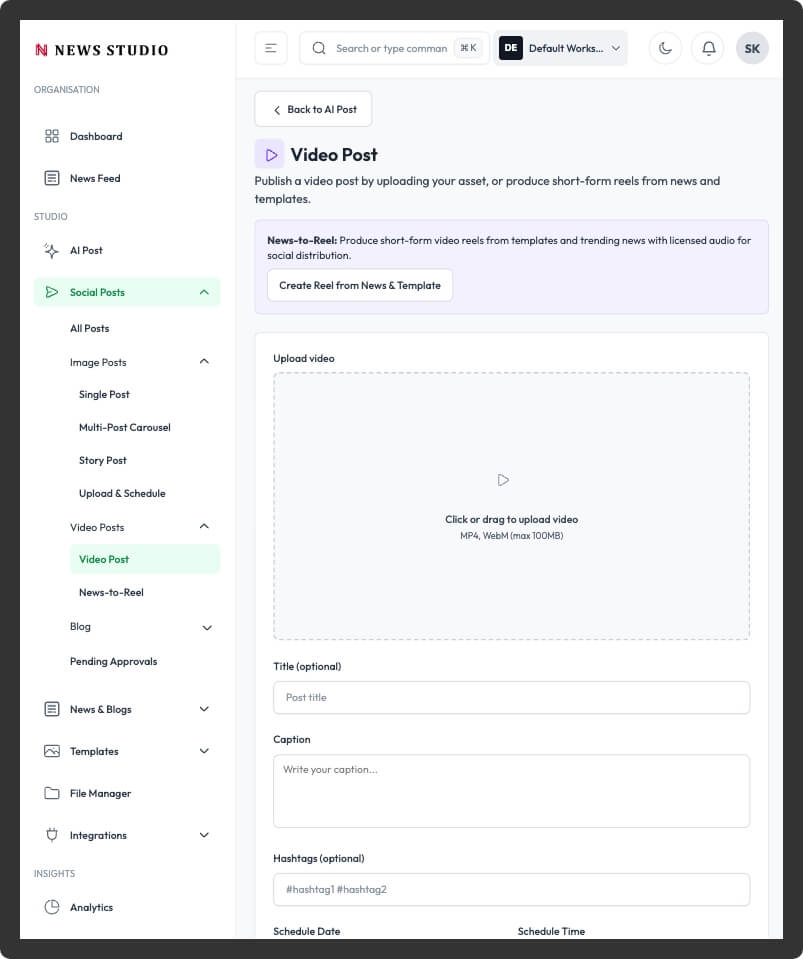Click the Post title input field

(511, 697)
